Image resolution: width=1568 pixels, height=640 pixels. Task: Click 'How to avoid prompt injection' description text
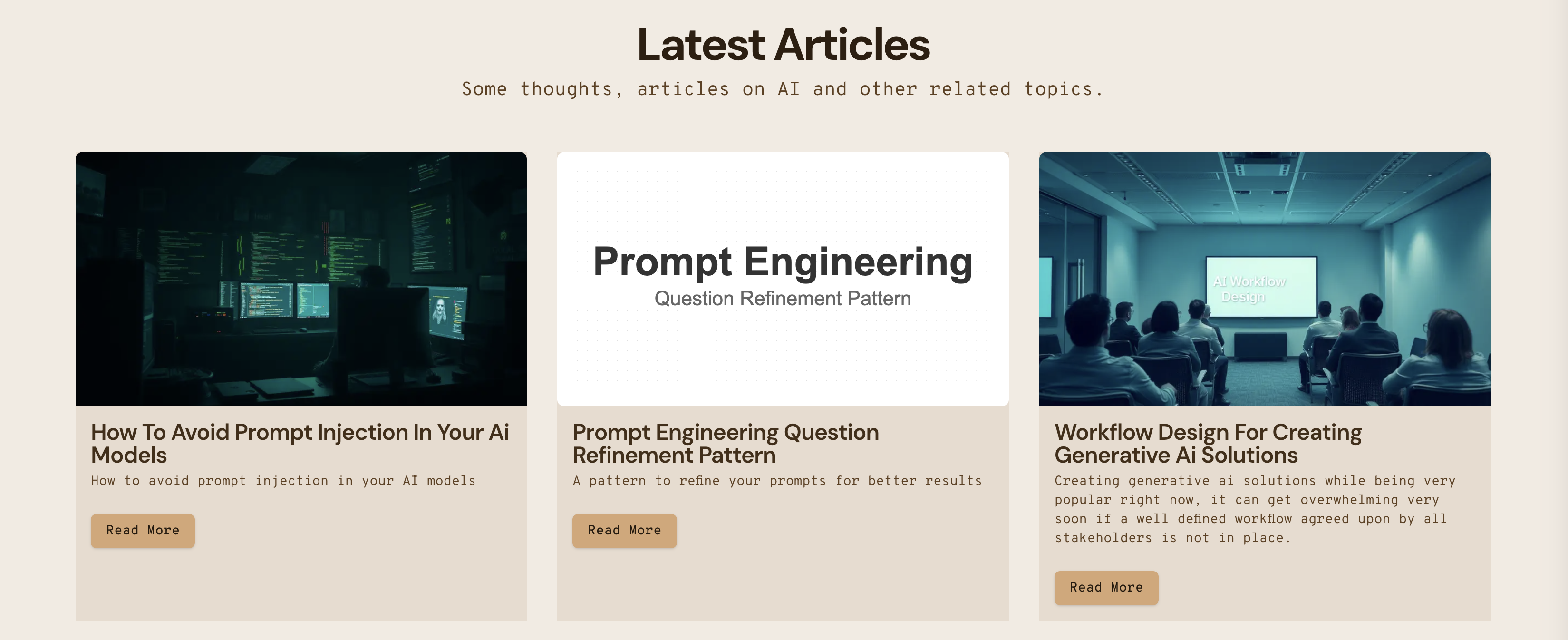click(x=283, y=480)
